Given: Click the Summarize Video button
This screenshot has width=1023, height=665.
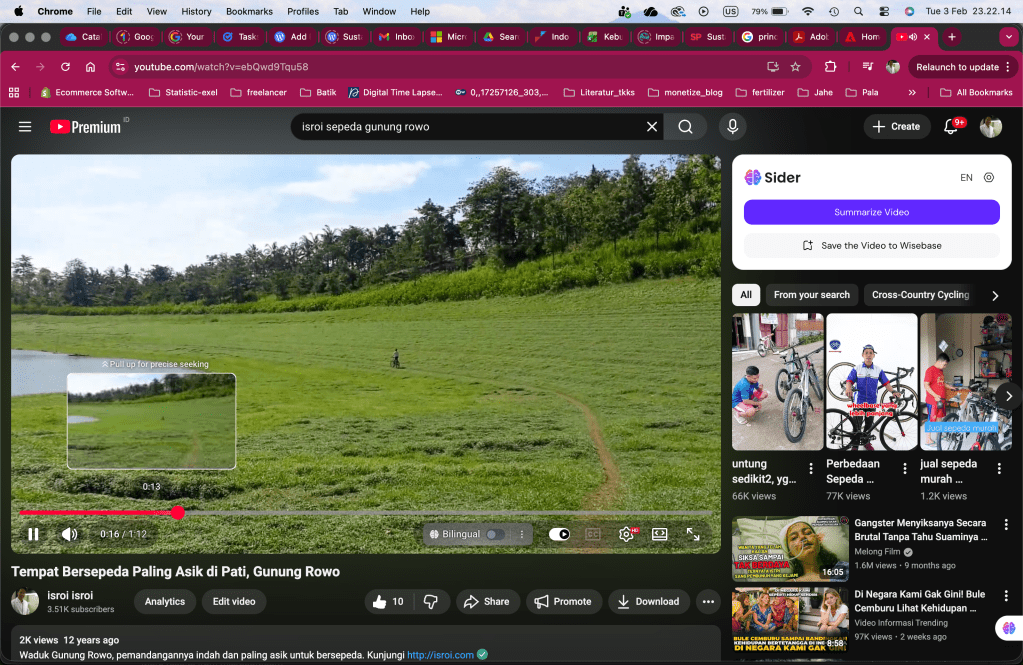Looking at the screenshot, I should [871, 212].
